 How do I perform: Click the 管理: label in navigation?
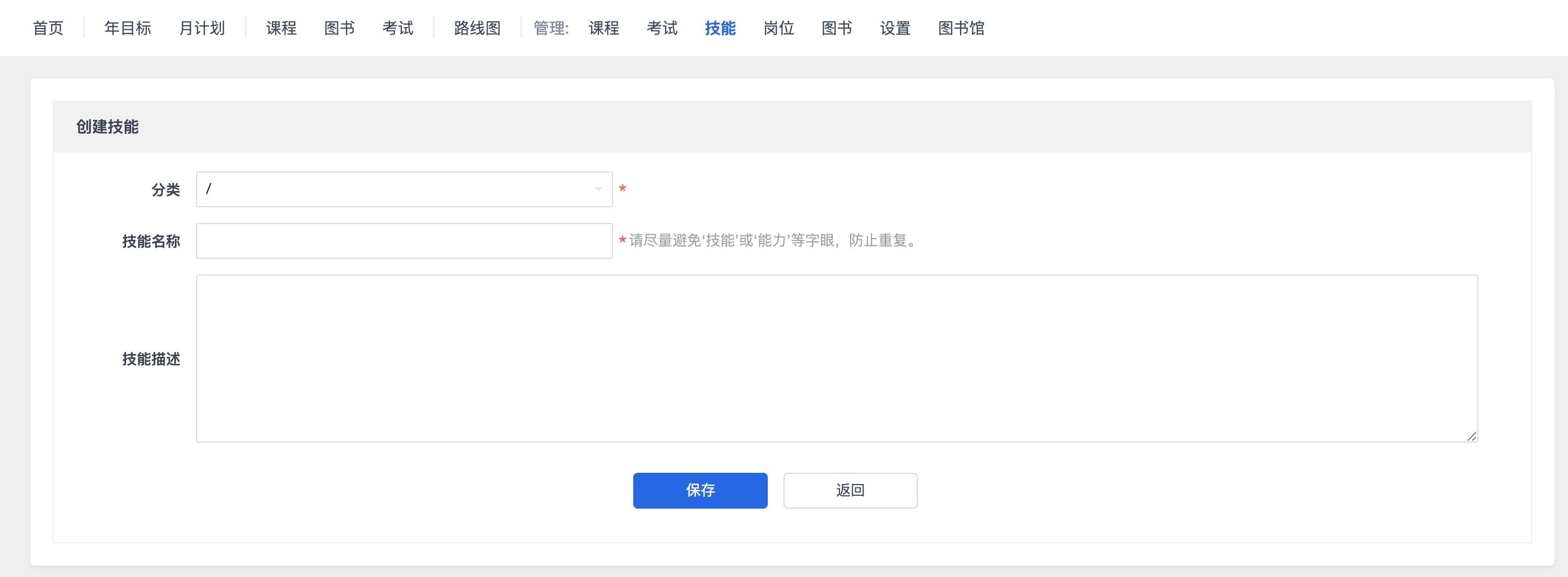[551, 28]
